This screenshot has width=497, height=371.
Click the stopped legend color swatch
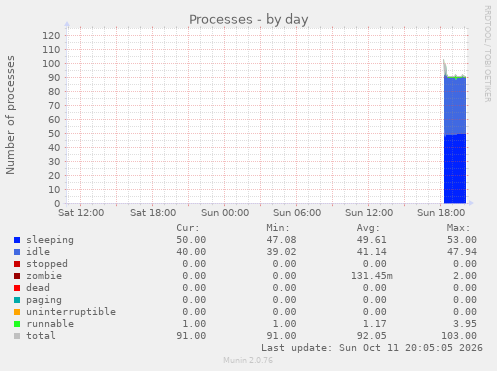pos(17,264)
